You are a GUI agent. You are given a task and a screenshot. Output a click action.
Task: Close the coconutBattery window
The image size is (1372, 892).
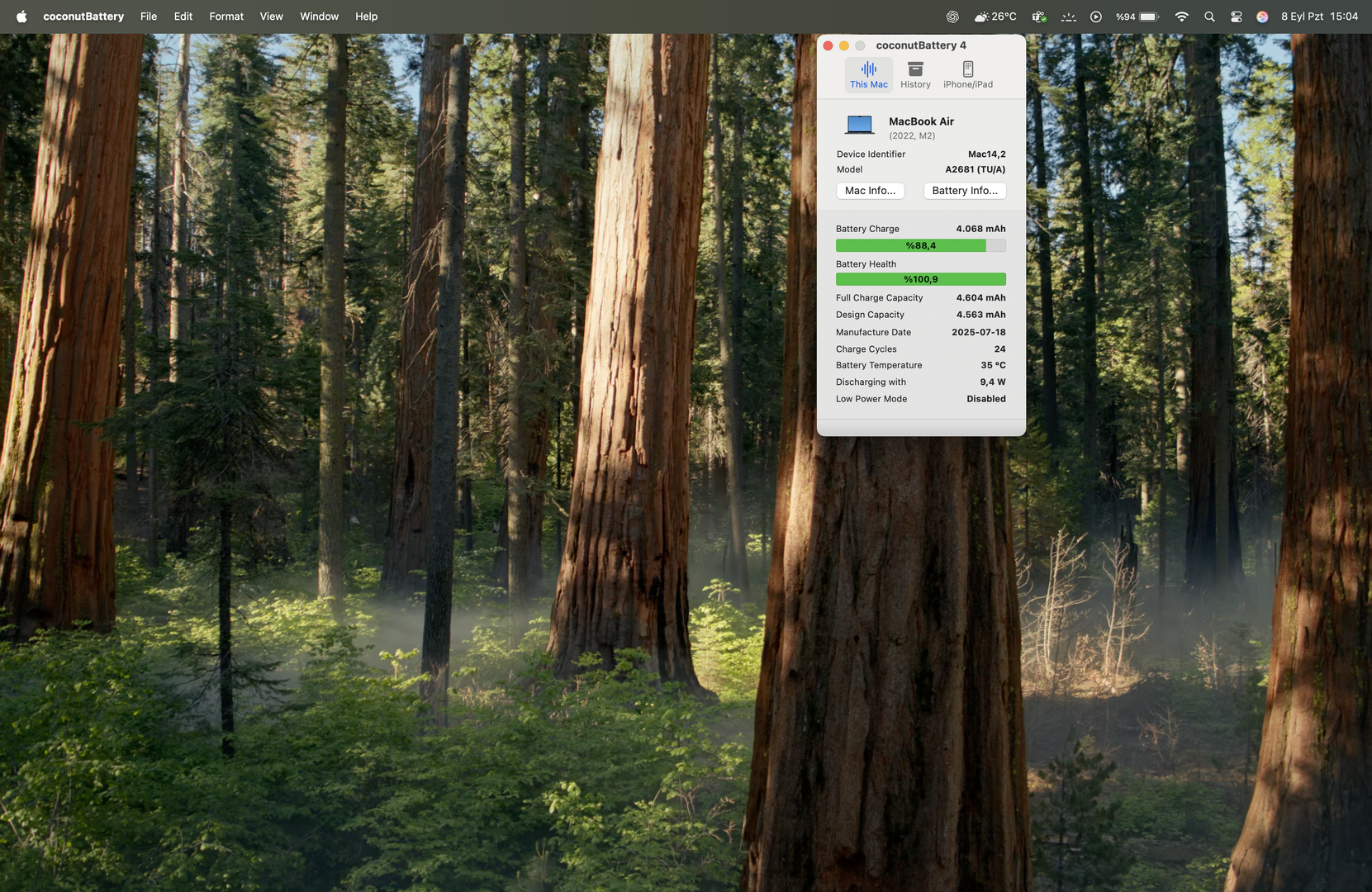828,45
